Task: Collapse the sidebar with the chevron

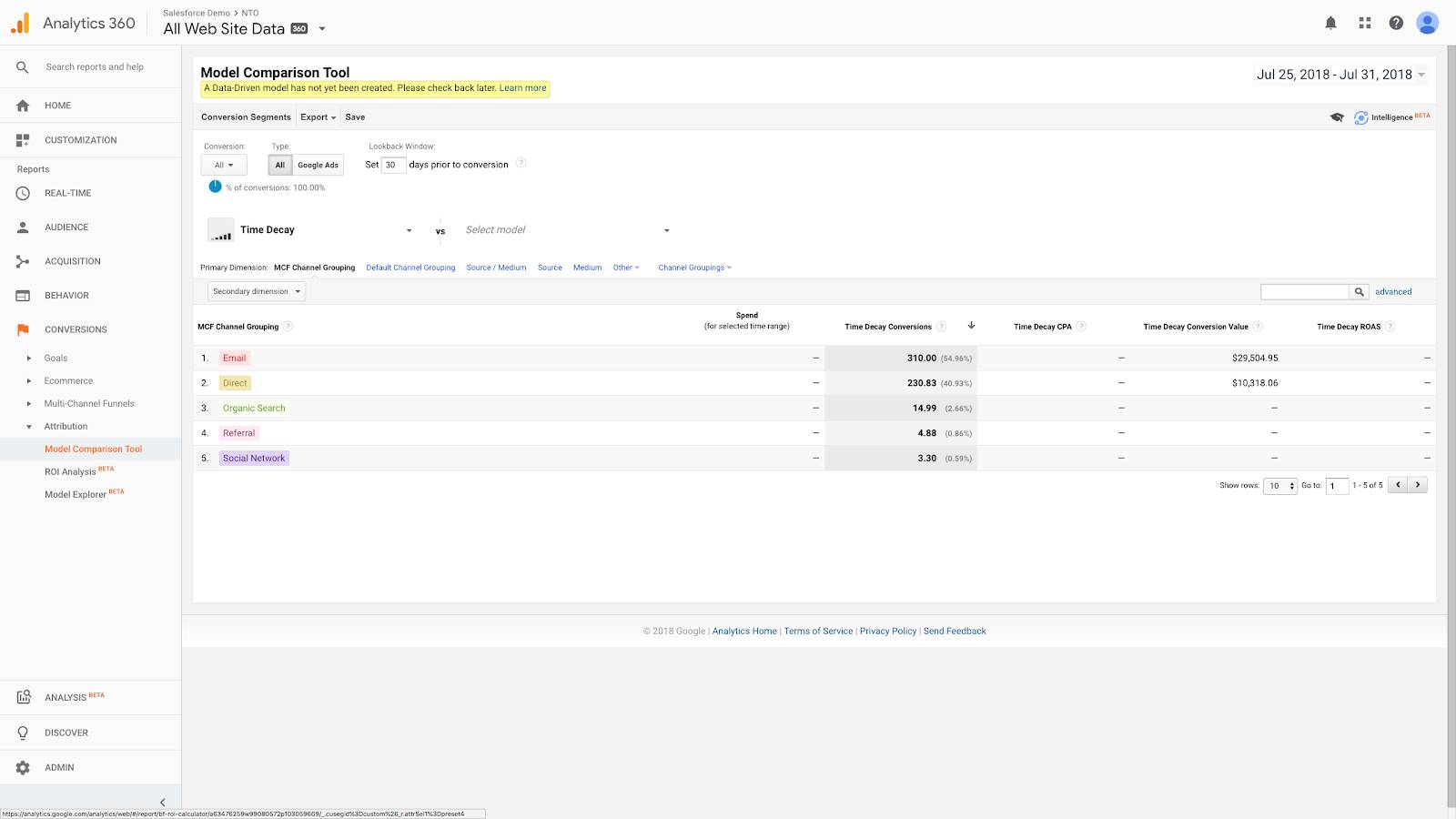Action: point(163,803)
